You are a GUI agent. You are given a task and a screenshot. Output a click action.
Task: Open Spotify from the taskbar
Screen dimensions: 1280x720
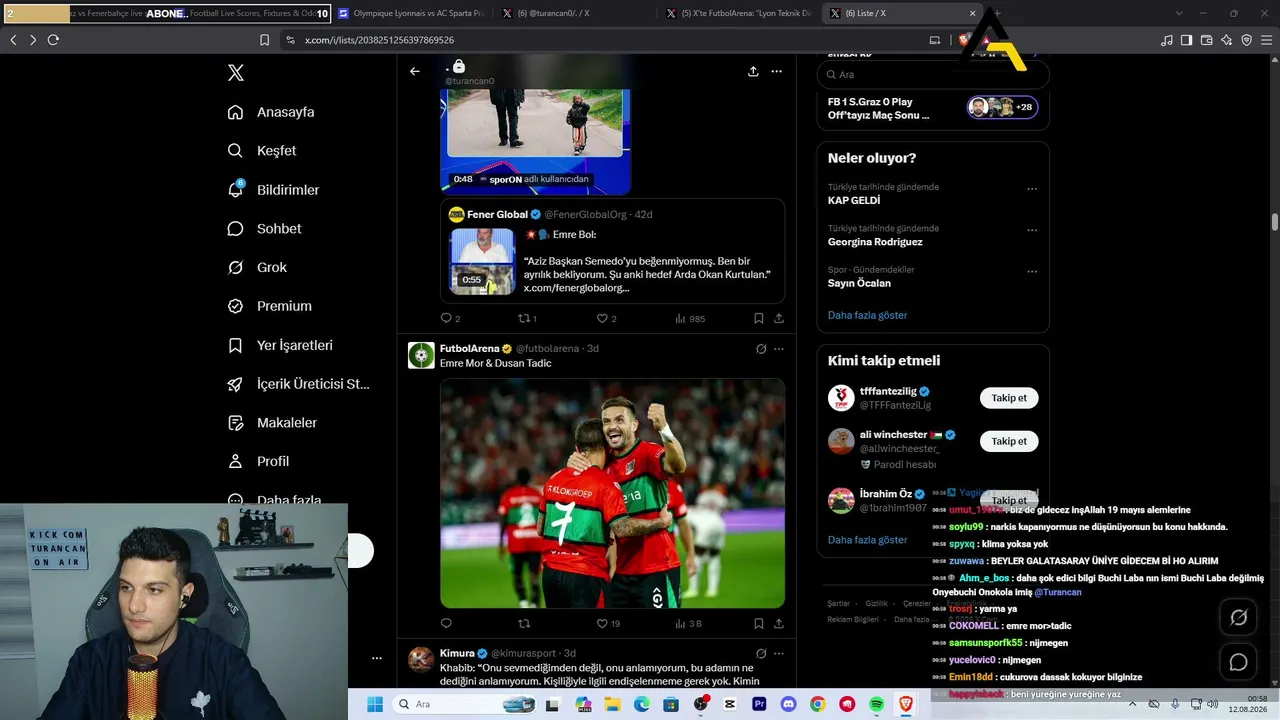point(877,704)
